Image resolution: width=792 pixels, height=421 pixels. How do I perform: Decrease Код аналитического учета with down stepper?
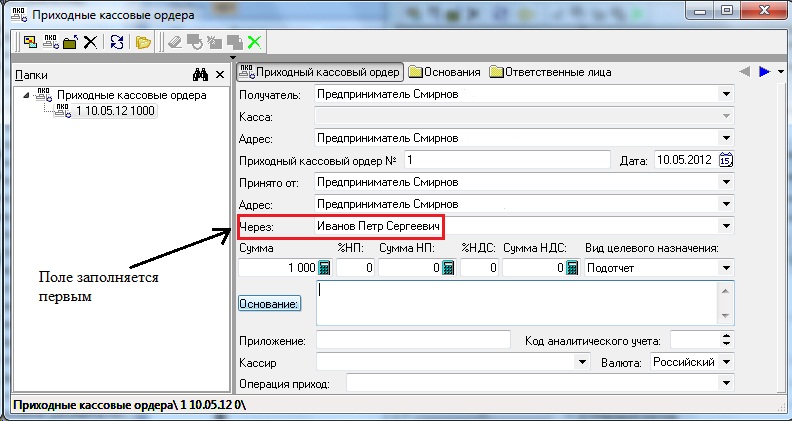pos(726,344)
